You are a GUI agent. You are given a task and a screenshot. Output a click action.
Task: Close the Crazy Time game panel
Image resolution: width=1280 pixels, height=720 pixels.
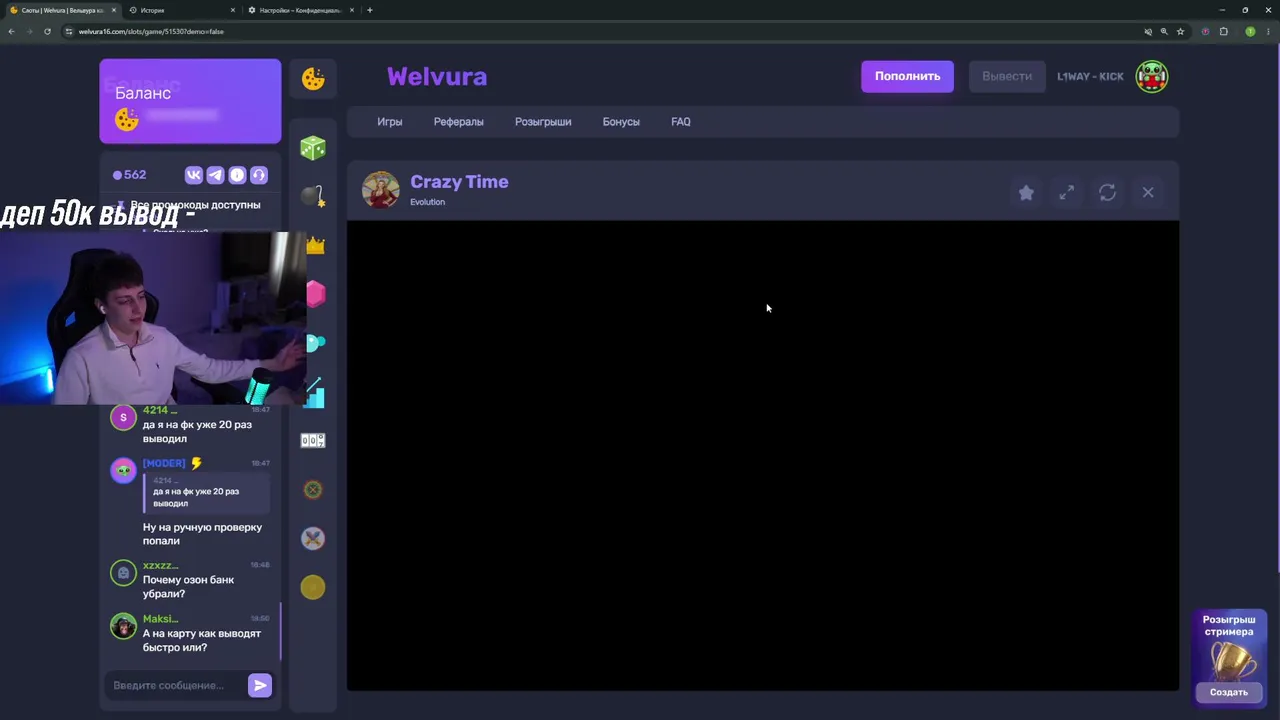coord(1148,193)
